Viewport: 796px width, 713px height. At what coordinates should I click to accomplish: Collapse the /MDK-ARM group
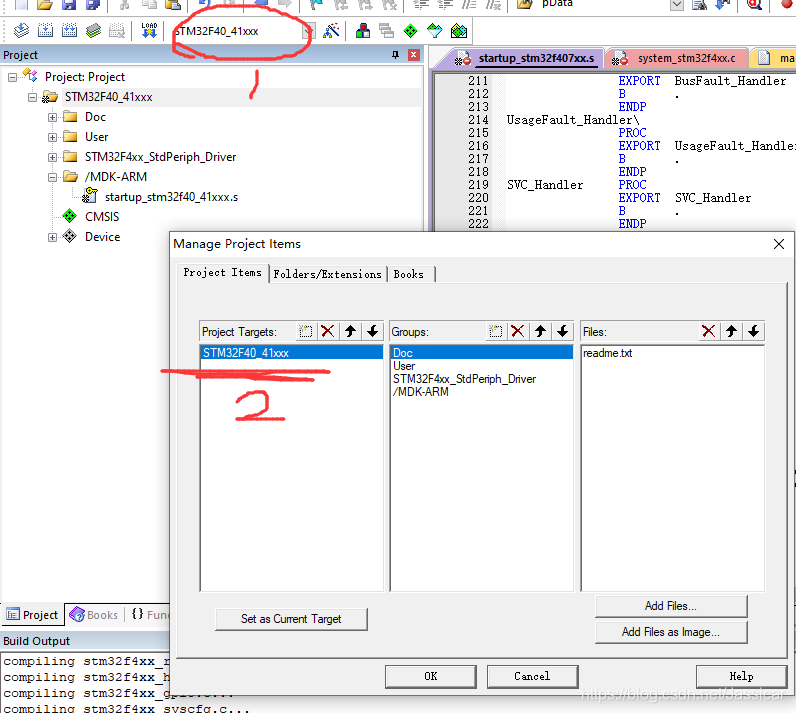click(52, 177)
